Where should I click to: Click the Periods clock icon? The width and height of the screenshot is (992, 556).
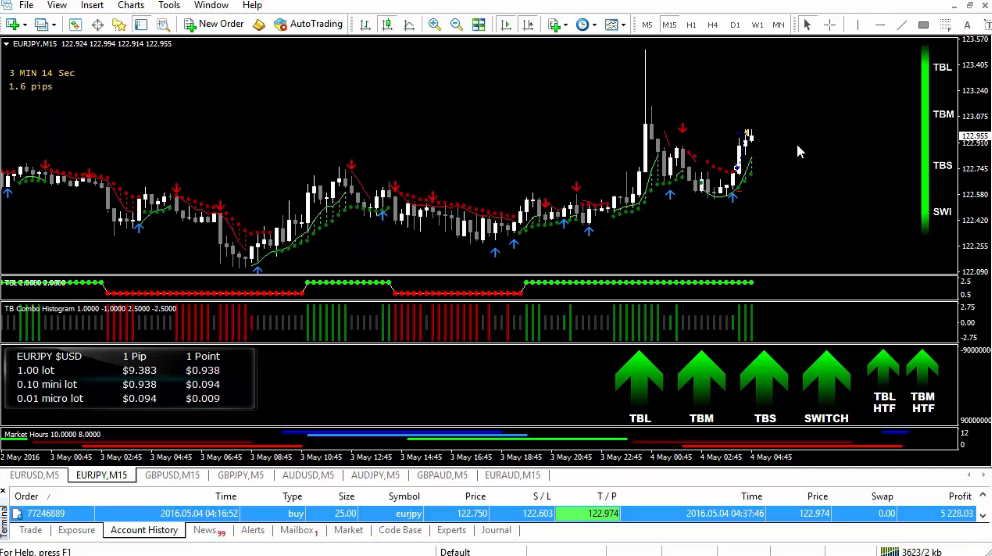tap(583, 25)
